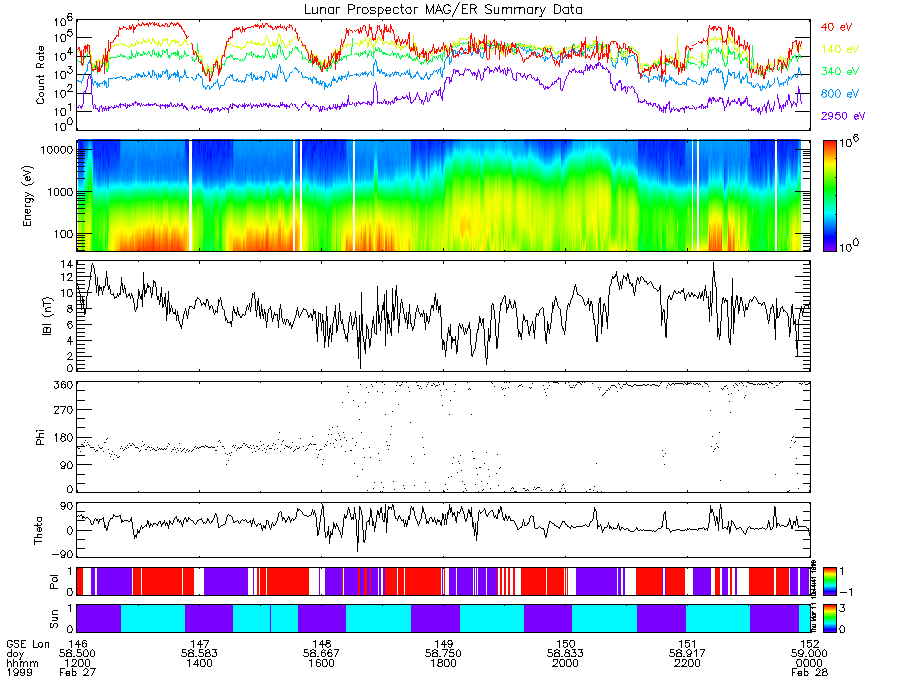Image resolution: width=900 pixels, height=700 pixels.
Task: Select the purple '2950 eV' legend label
Action: (x=843, y=116)
